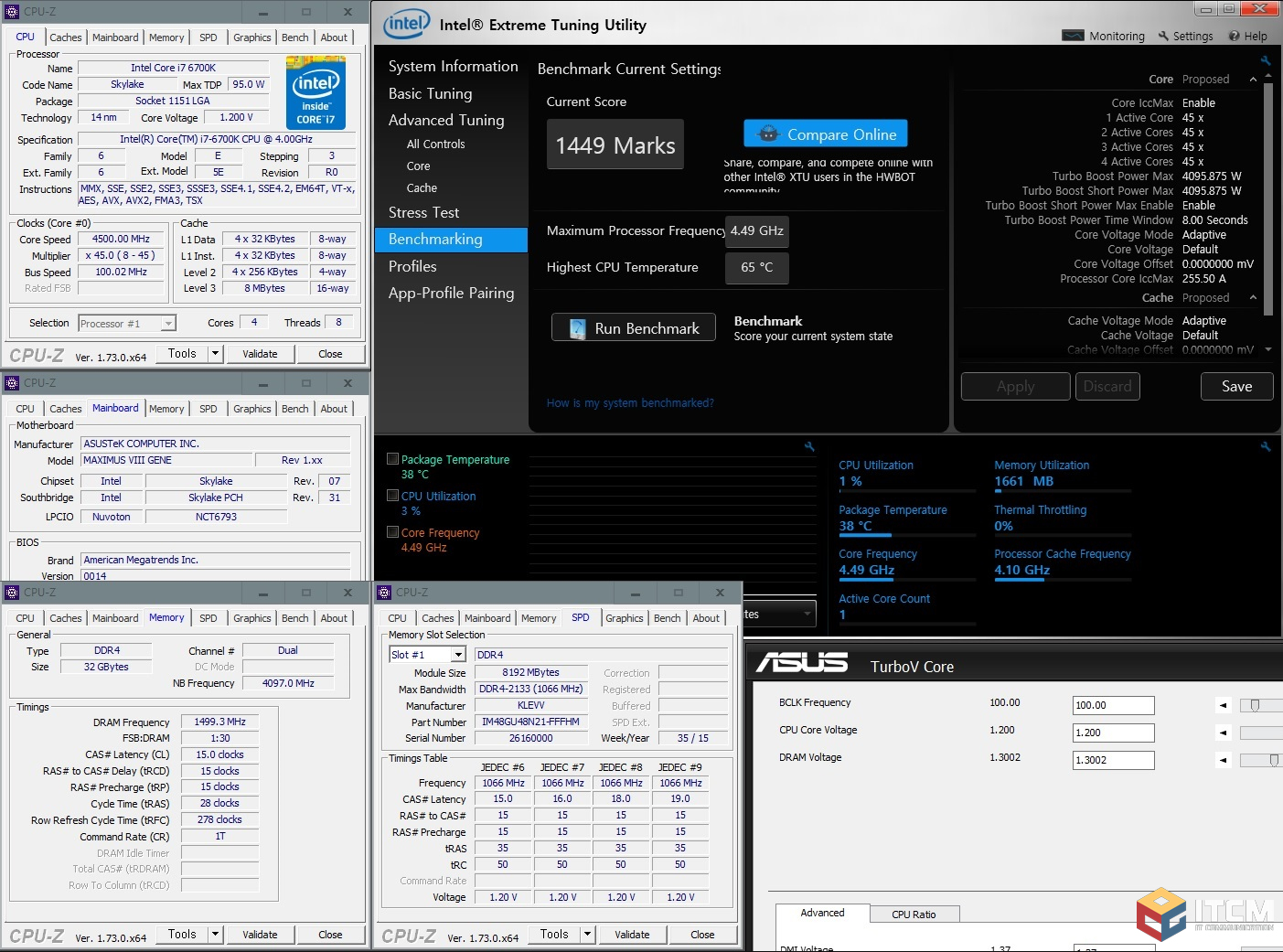Switch to the Caches tab in the top CPU-Z window
This screenshot has width=1283, height=952.
click(x=65, y=37)
